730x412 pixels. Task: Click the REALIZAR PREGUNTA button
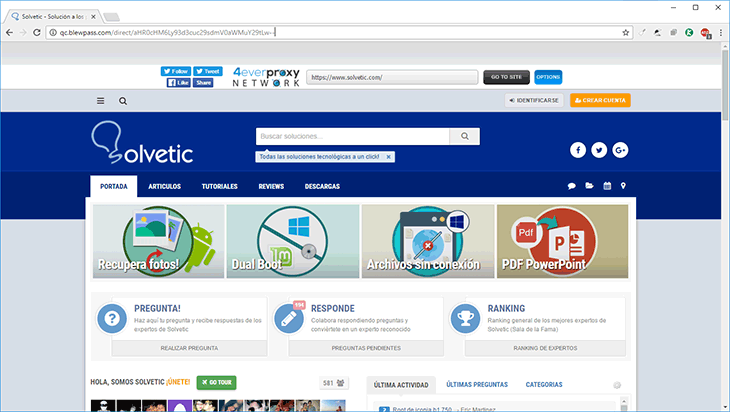pyautogui.click(x=189, y=348)
